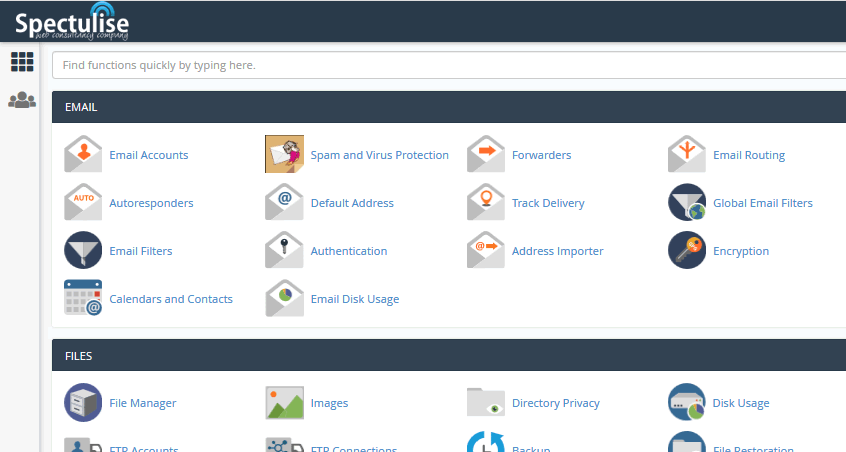Click the Email Disk Usage link
846x452 pixels.
(x=355, y=299)
